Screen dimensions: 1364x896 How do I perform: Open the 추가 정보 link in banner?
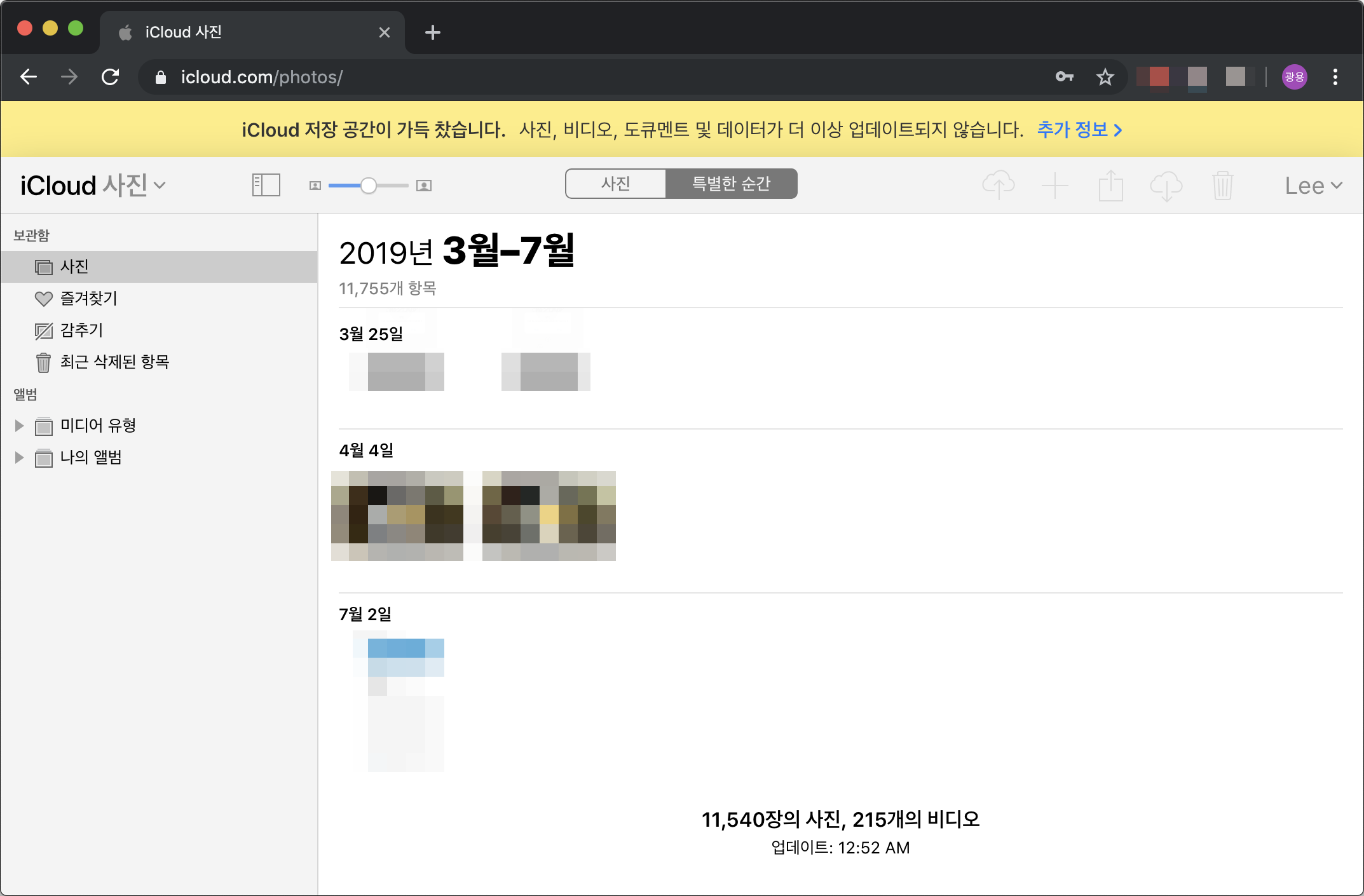click(1079, 130)
